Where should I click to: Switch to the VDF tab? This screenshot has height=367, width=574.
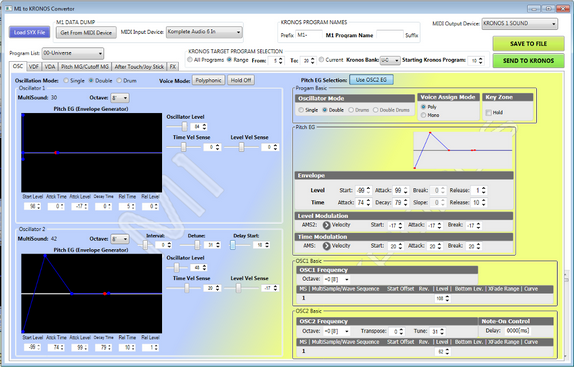click(34, 67)
